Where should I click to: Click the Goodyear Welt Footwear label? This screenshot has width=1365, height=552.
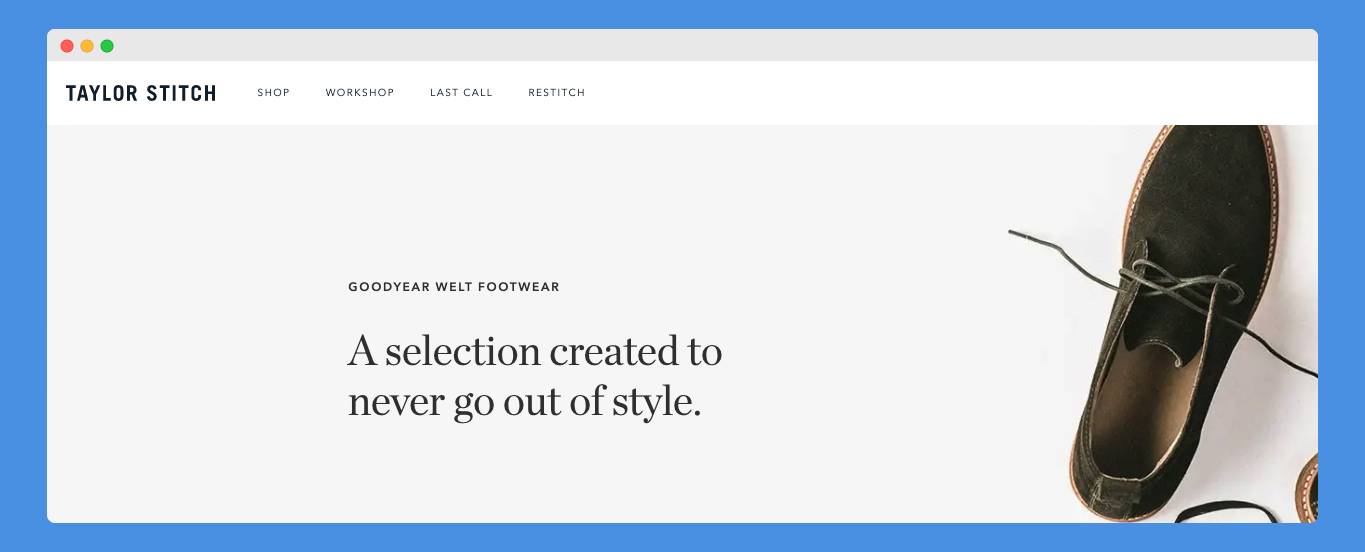(454, 287)
